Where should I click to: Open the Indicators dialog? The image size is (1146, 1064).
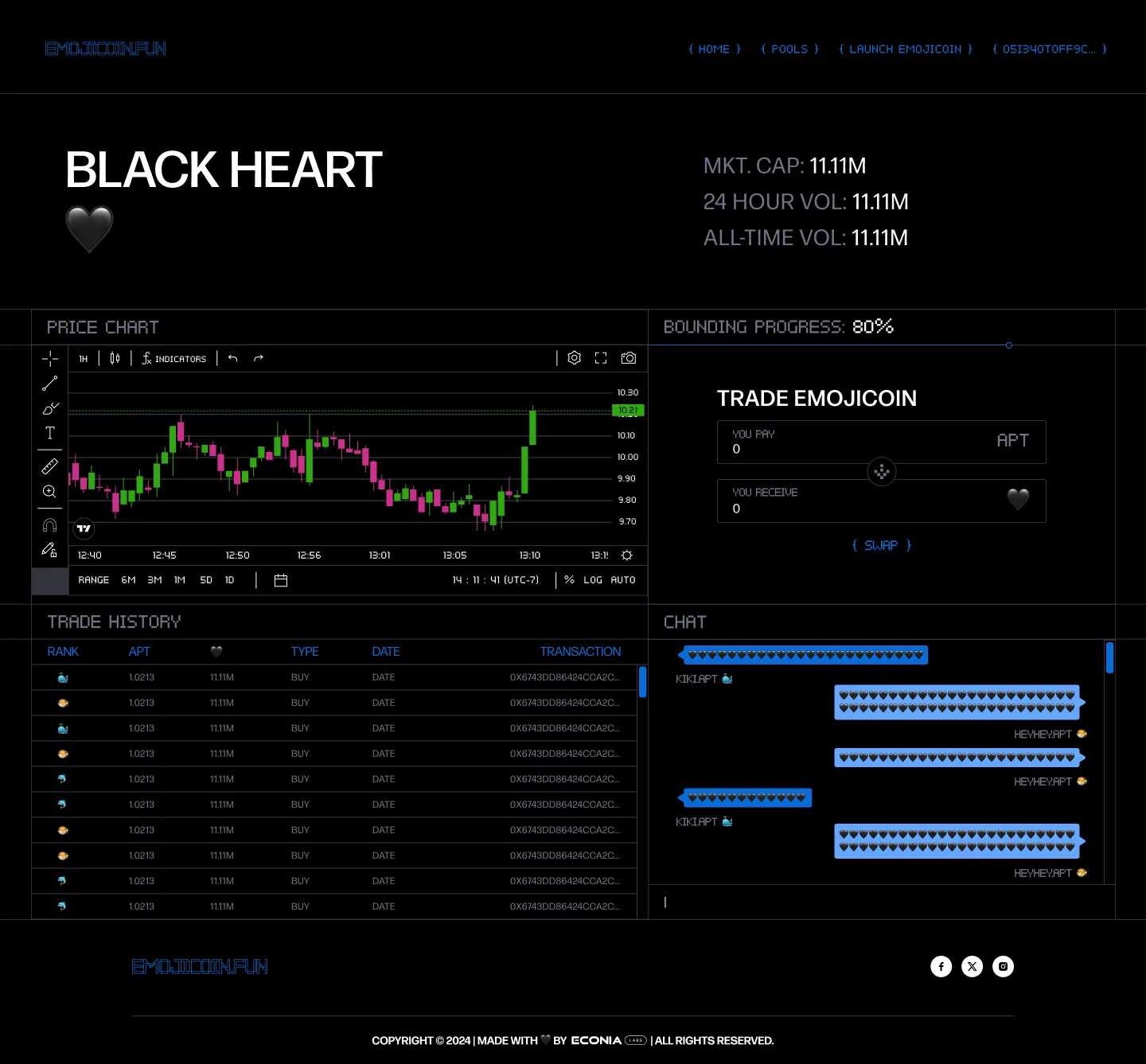click(174, 359)
